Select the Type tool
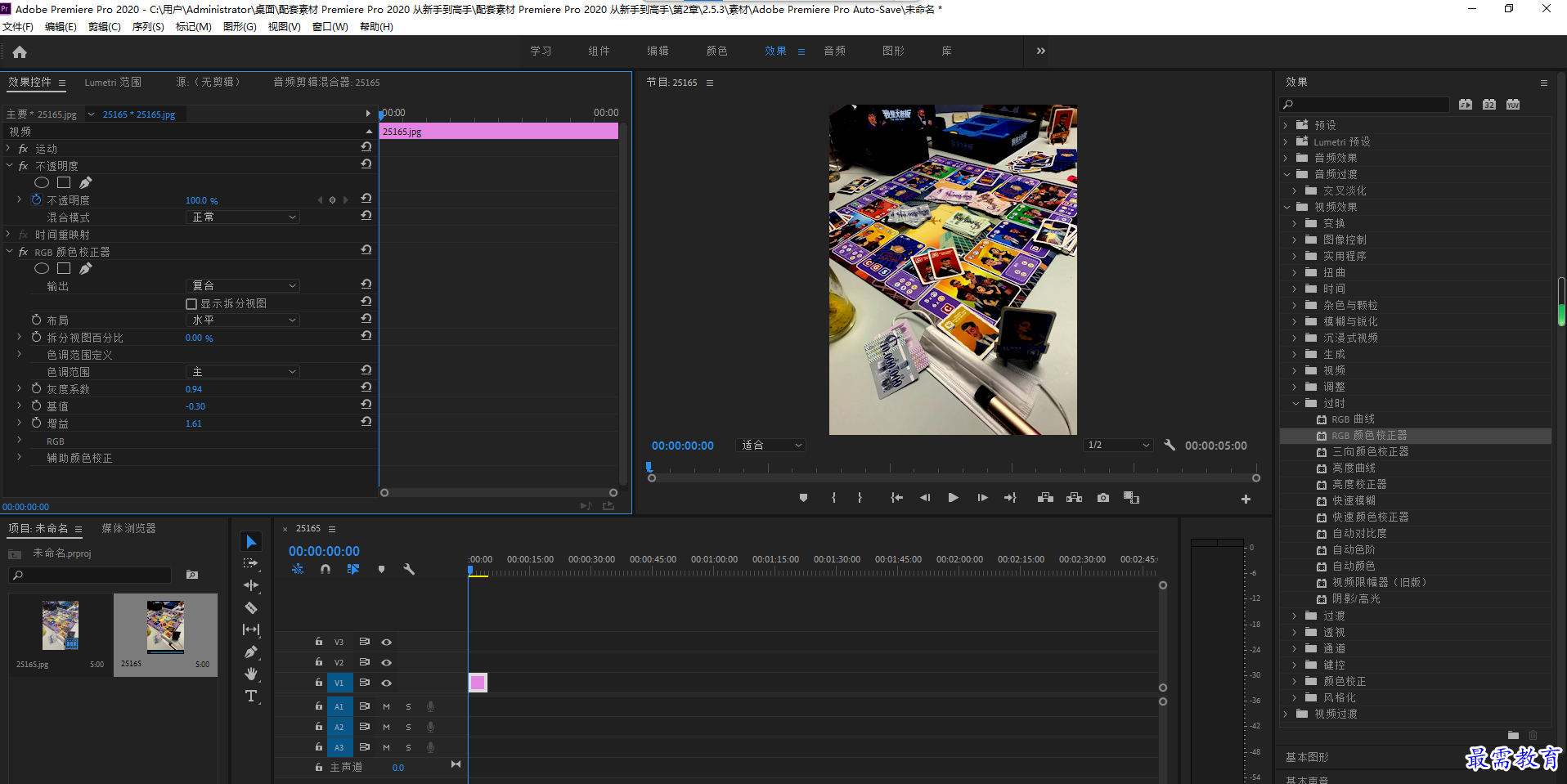The width and height of the screenshot is (1567, 784). pos(251,696)
